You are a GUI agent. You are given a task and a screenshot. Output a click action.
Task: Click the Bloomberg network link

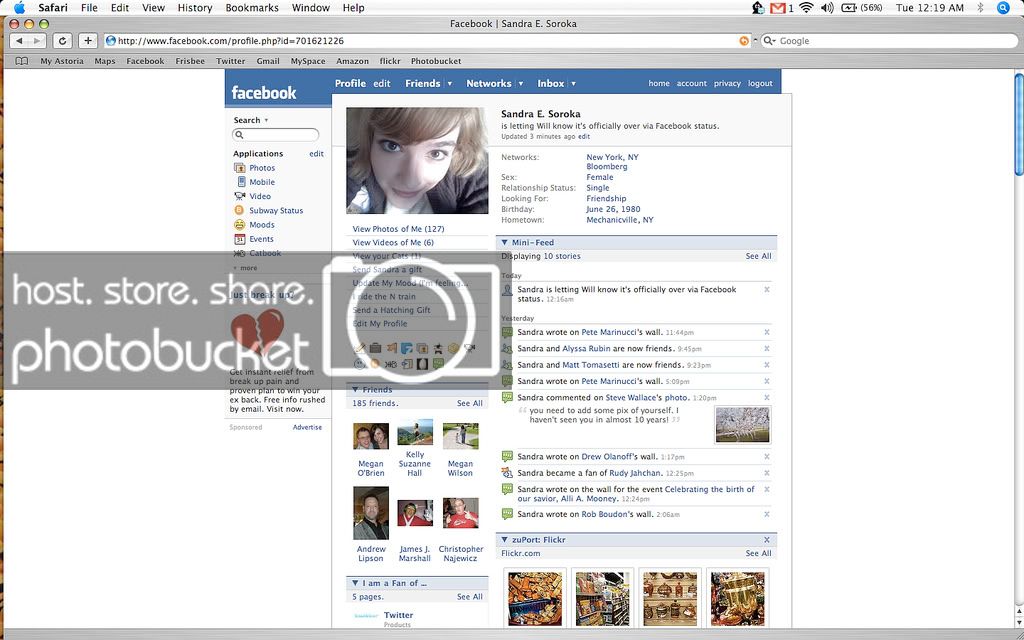coord(607,167)
